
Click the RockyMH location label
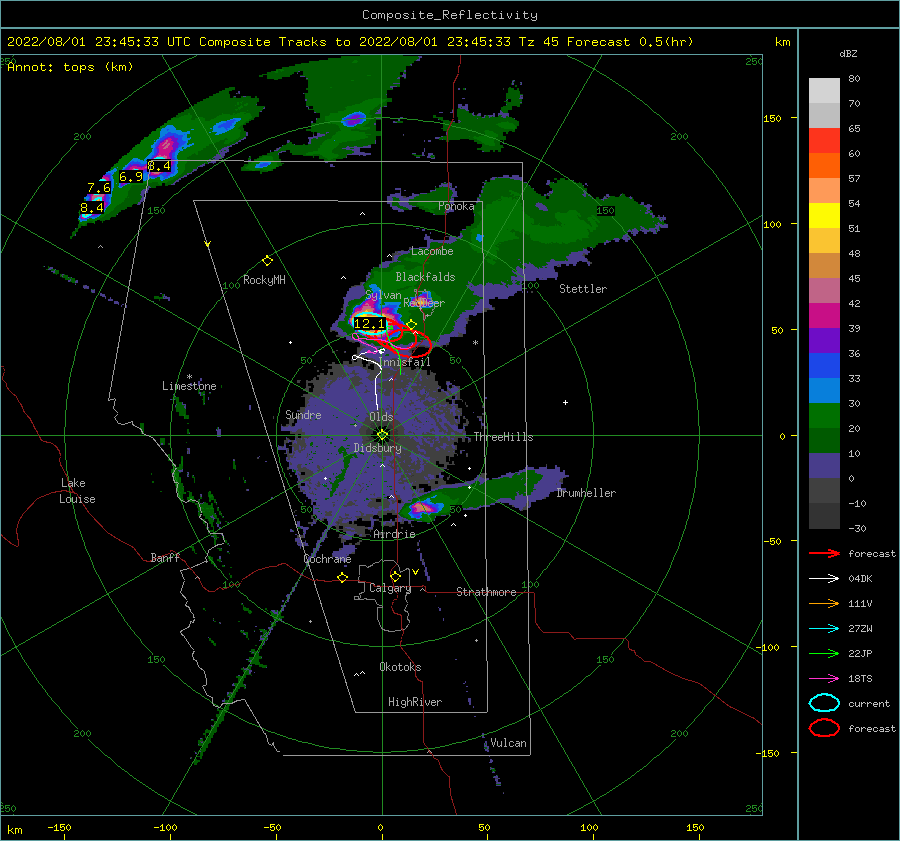[x=264, y=280]
